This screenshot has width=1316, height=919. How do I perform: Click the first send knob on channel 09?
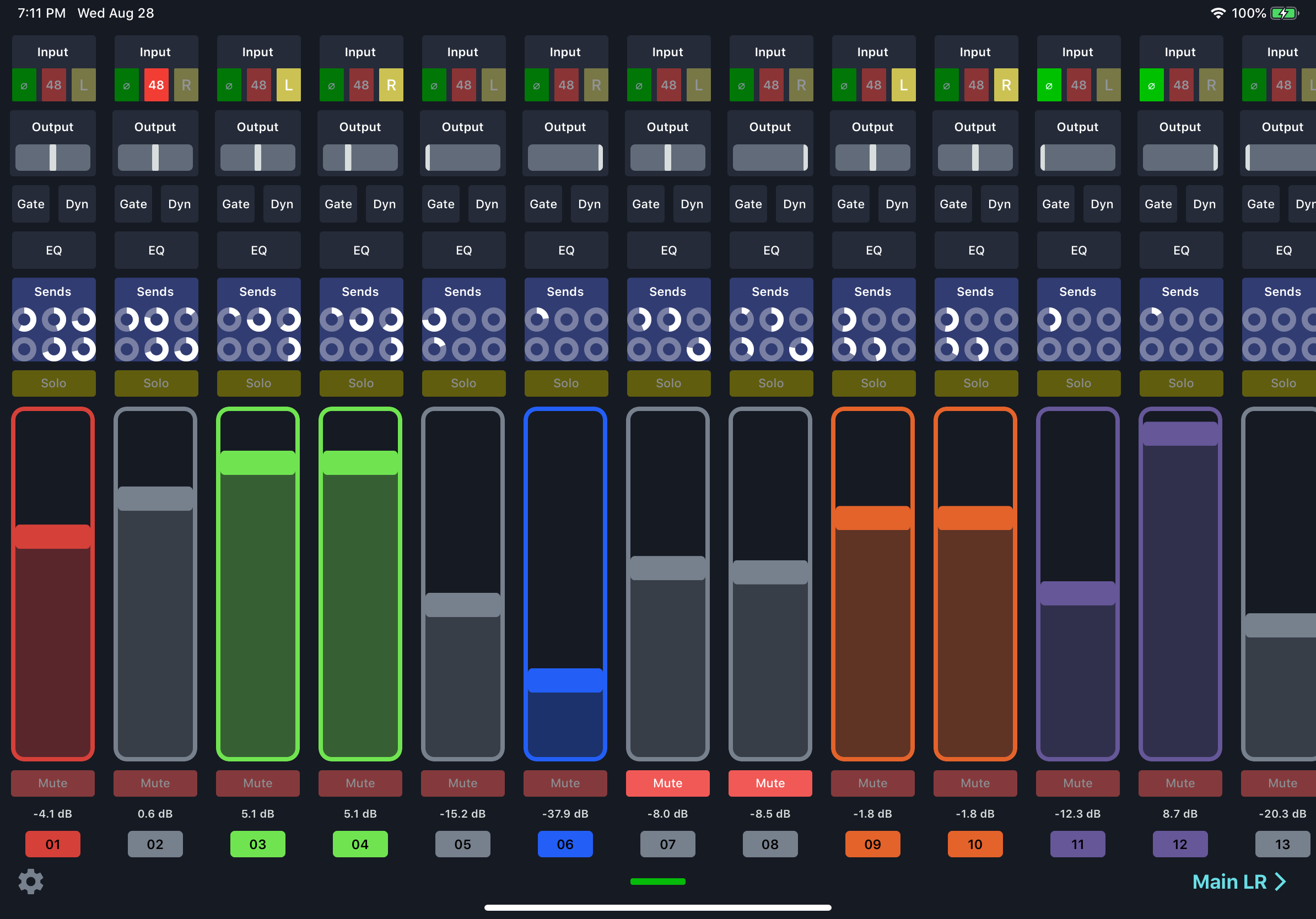[845, 319]
